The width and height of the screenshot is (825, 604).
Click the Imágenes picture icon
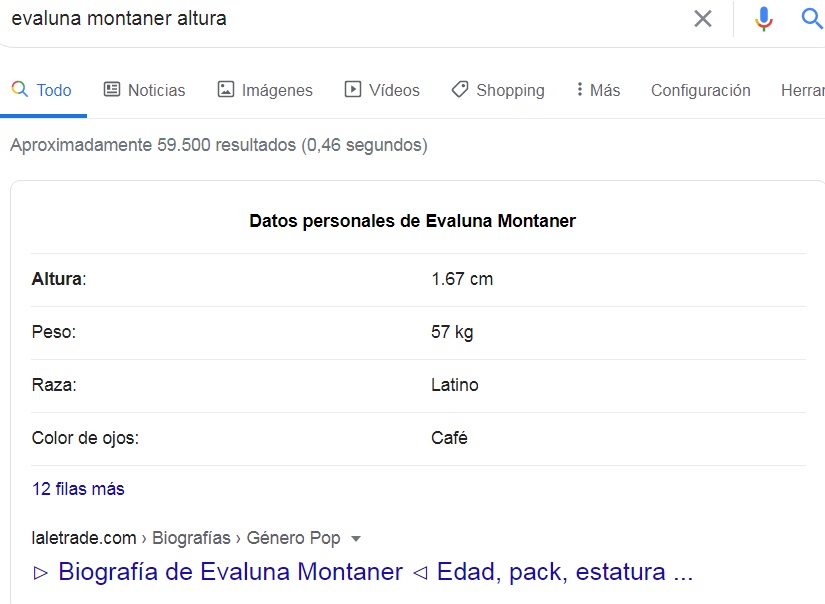click(226, 89)
